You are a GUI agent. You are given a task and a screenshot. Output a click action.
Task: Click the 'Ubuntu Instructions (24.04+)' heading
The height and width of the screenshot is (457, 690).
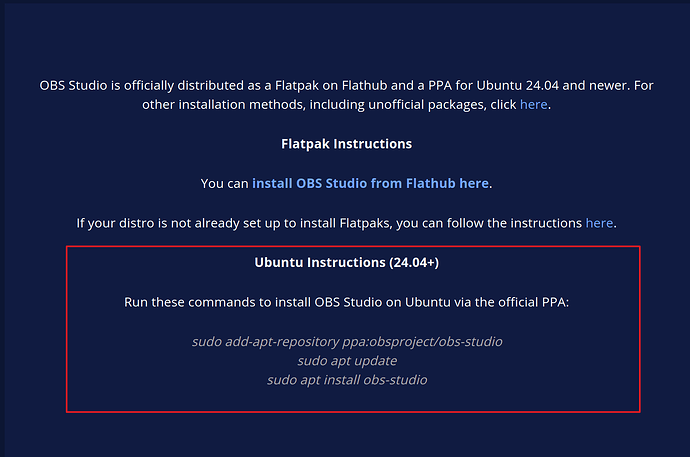coord(347,262)
